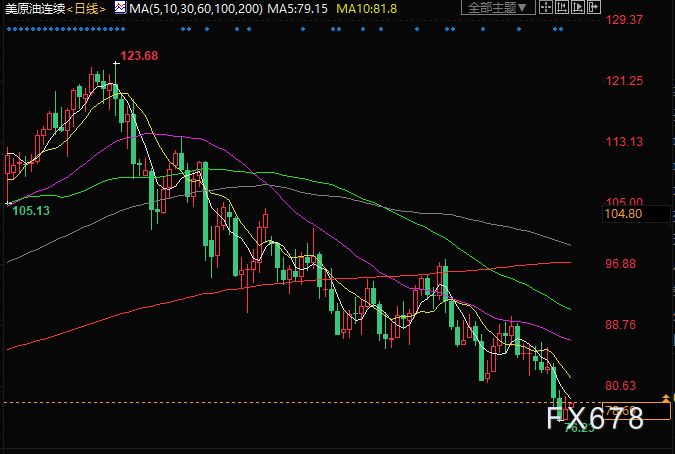Click the 123.68 high price label
The height and width of the screenshot is (454, 675).
139,56
